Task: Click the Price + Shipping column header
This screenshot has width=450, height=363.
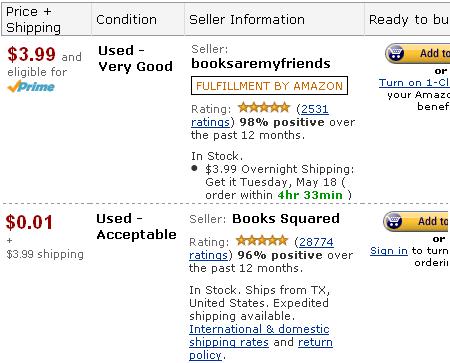Action: (33, 20)
